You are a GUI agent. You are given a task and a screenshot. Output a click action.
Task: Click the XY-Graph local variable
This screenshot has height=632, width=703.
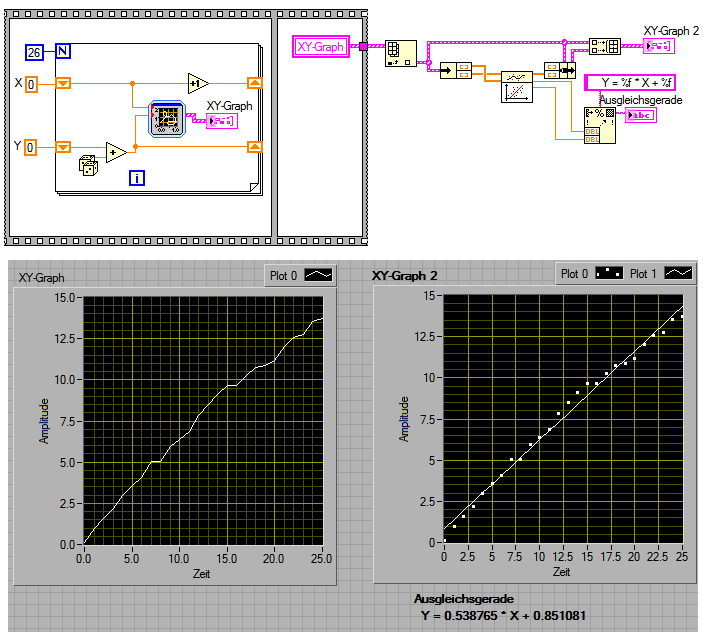click(321, 47)
